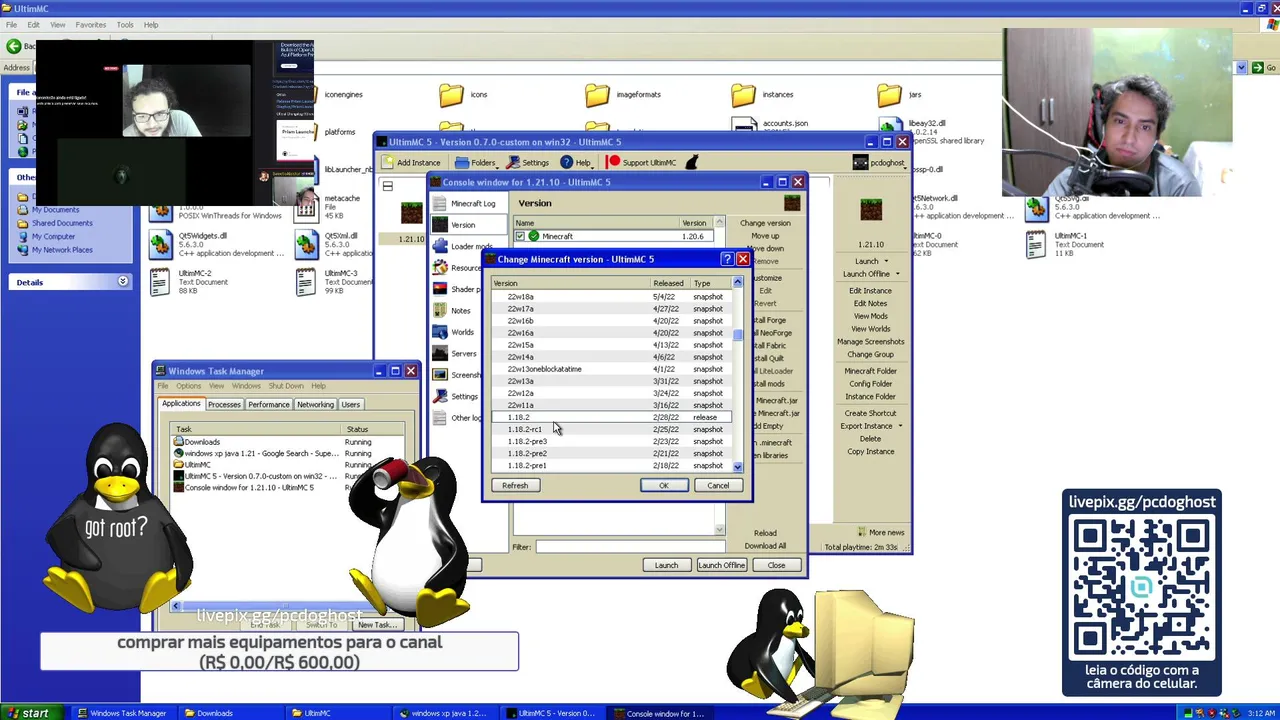Open the Worlds page icon in console sidebar
The image size is (1280, 720).
pos(440,332)
